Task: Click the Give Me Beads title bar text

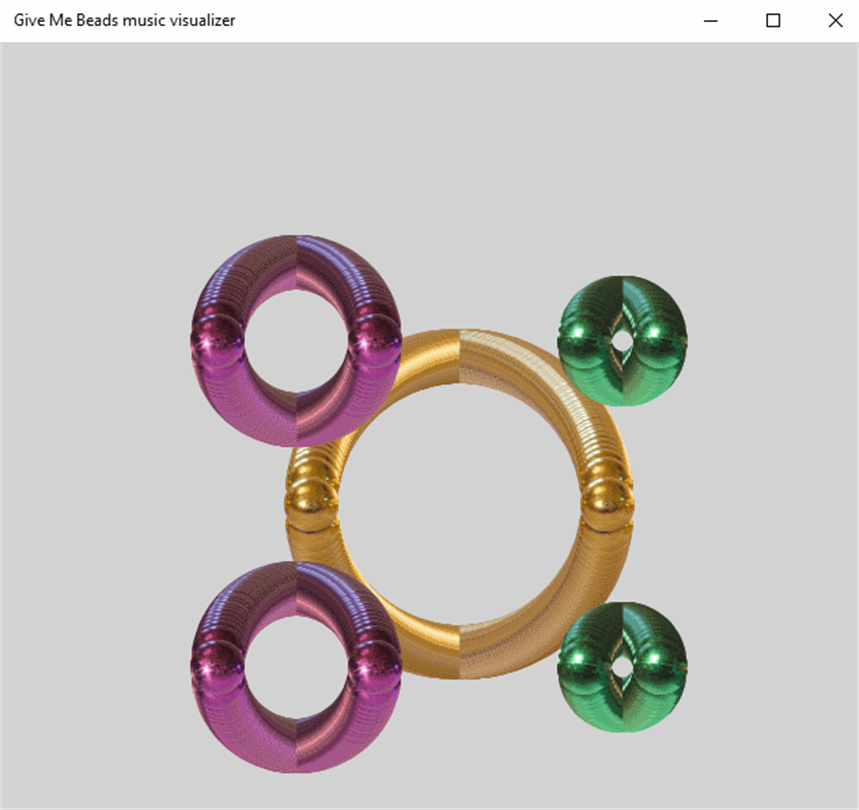Action: point(124,20)
